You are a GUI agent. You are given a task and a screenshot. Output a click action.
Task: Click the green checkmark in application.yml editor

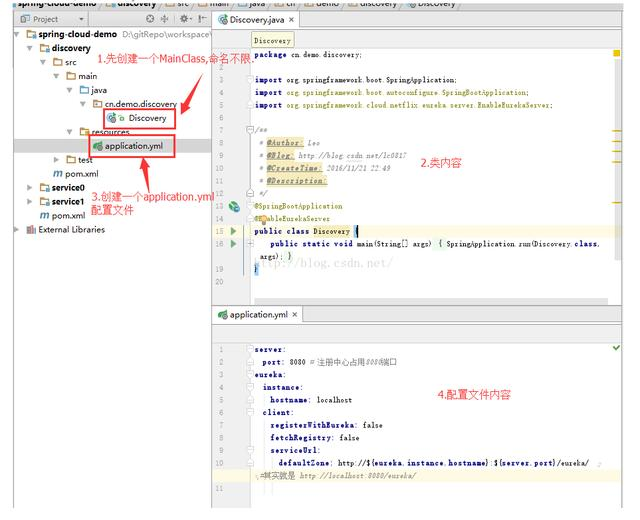point(616,348)
